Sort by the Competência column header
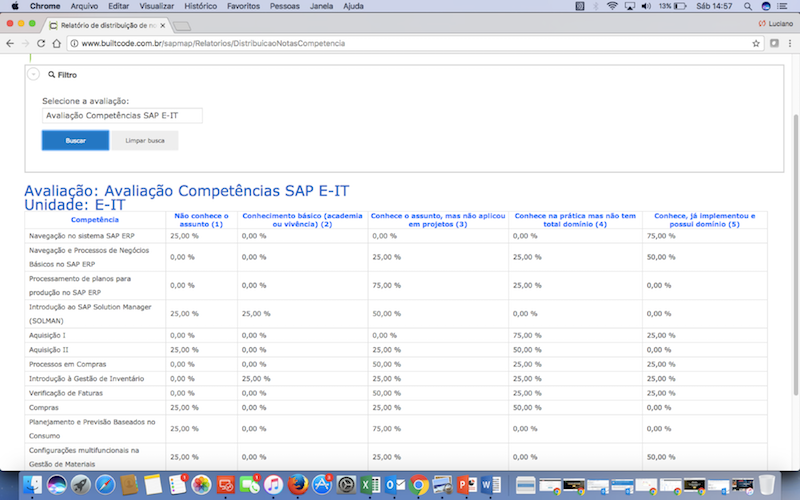800x500 pixels. pyautogui.click(x=95, y=220)
